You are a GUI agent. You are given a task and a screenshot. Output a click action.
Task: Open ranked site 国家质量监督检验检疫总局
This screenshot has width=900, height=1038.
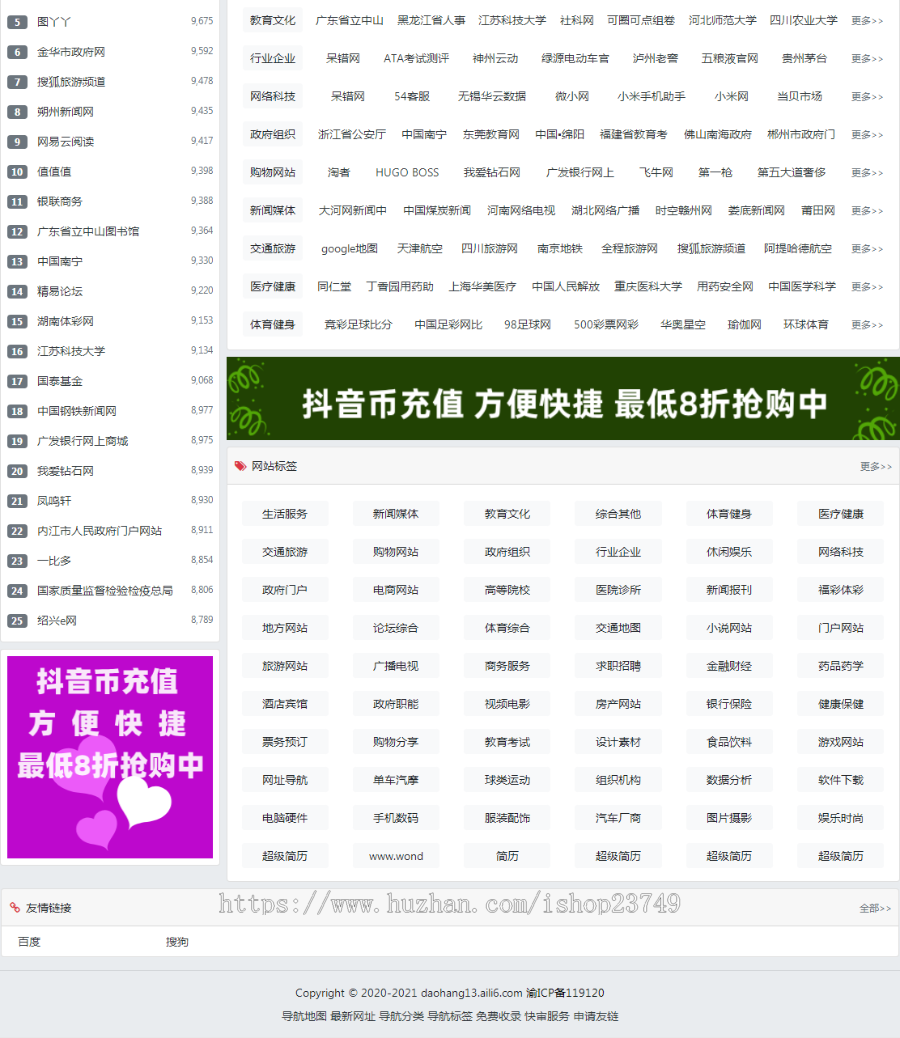105,590
